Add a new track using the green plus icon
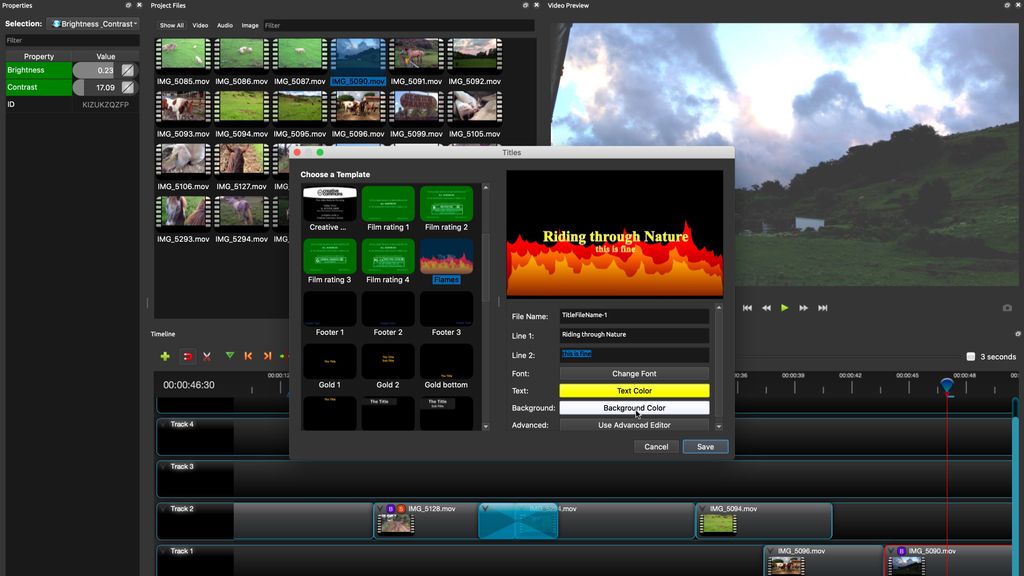Screen dimensions: 1024x576 (165, 355)
